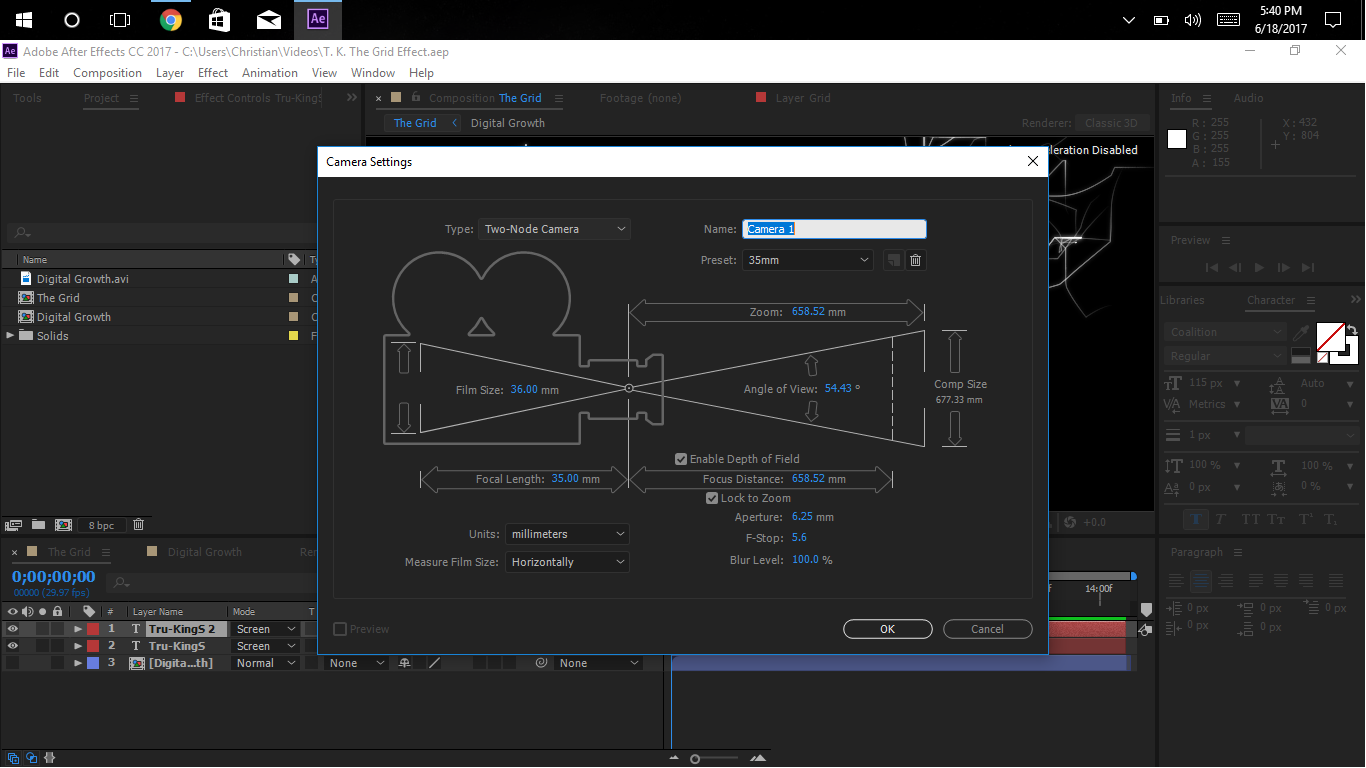Click the 8 bpc color depth button
The image size is (1366, 768).
pyautogui.click(x=101, y=525)
